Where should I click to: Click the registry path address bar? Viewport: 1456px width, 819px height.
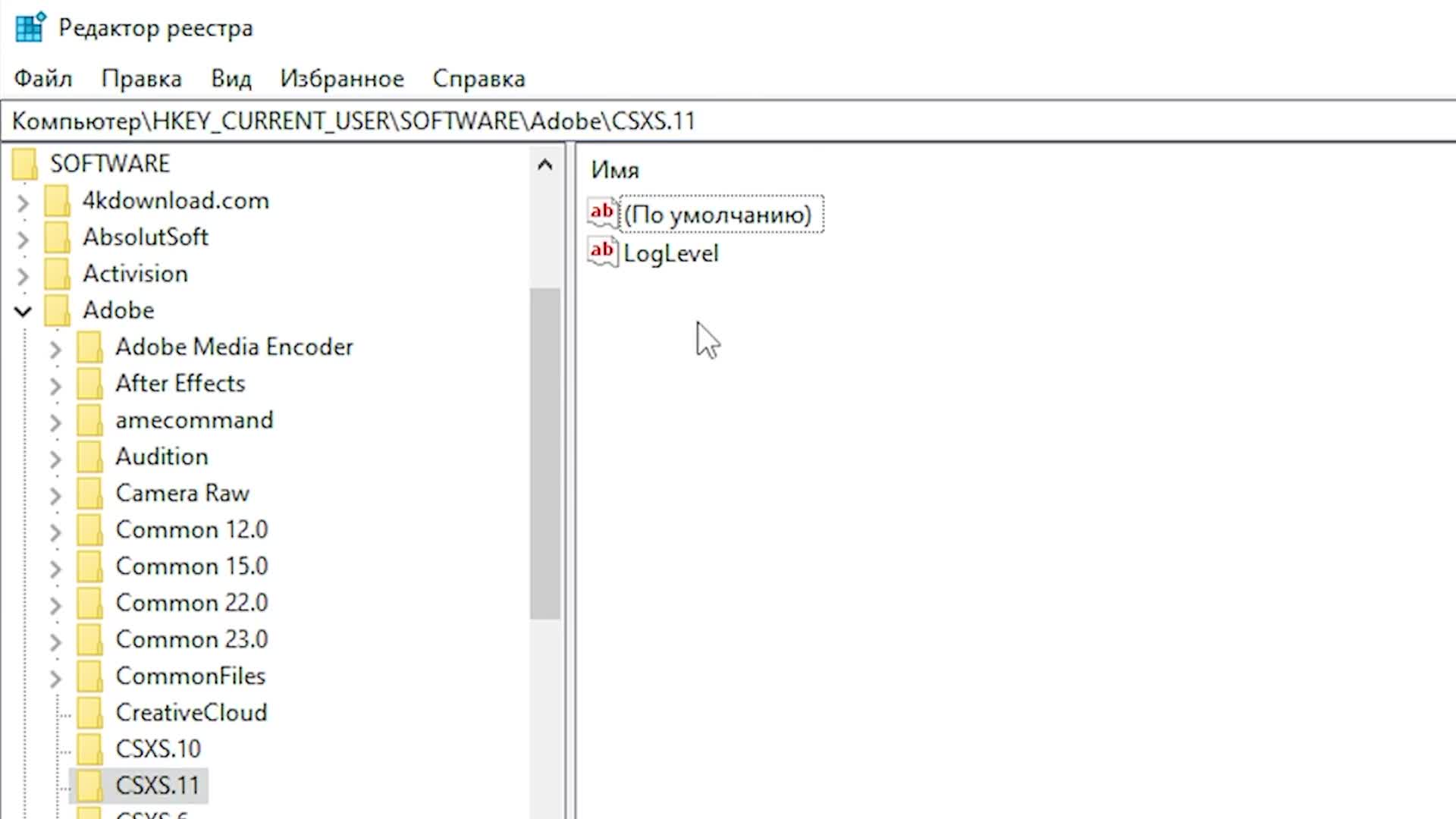pos(728,121)
